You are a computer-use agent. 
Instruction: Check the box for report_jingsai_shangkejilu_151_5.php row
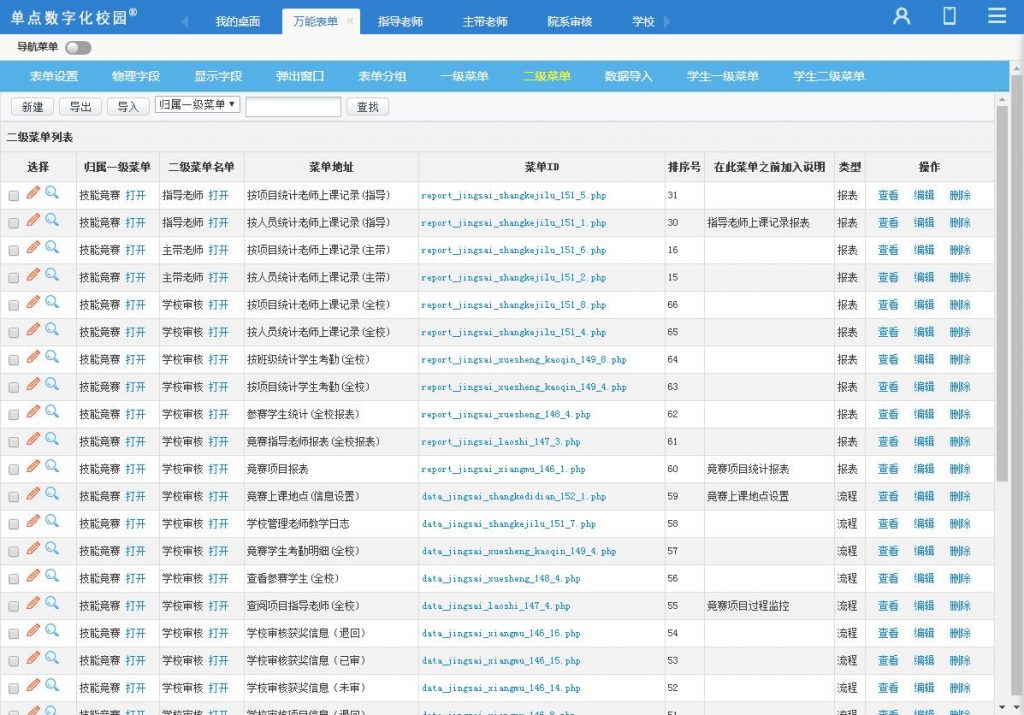(x=14, y=196)
